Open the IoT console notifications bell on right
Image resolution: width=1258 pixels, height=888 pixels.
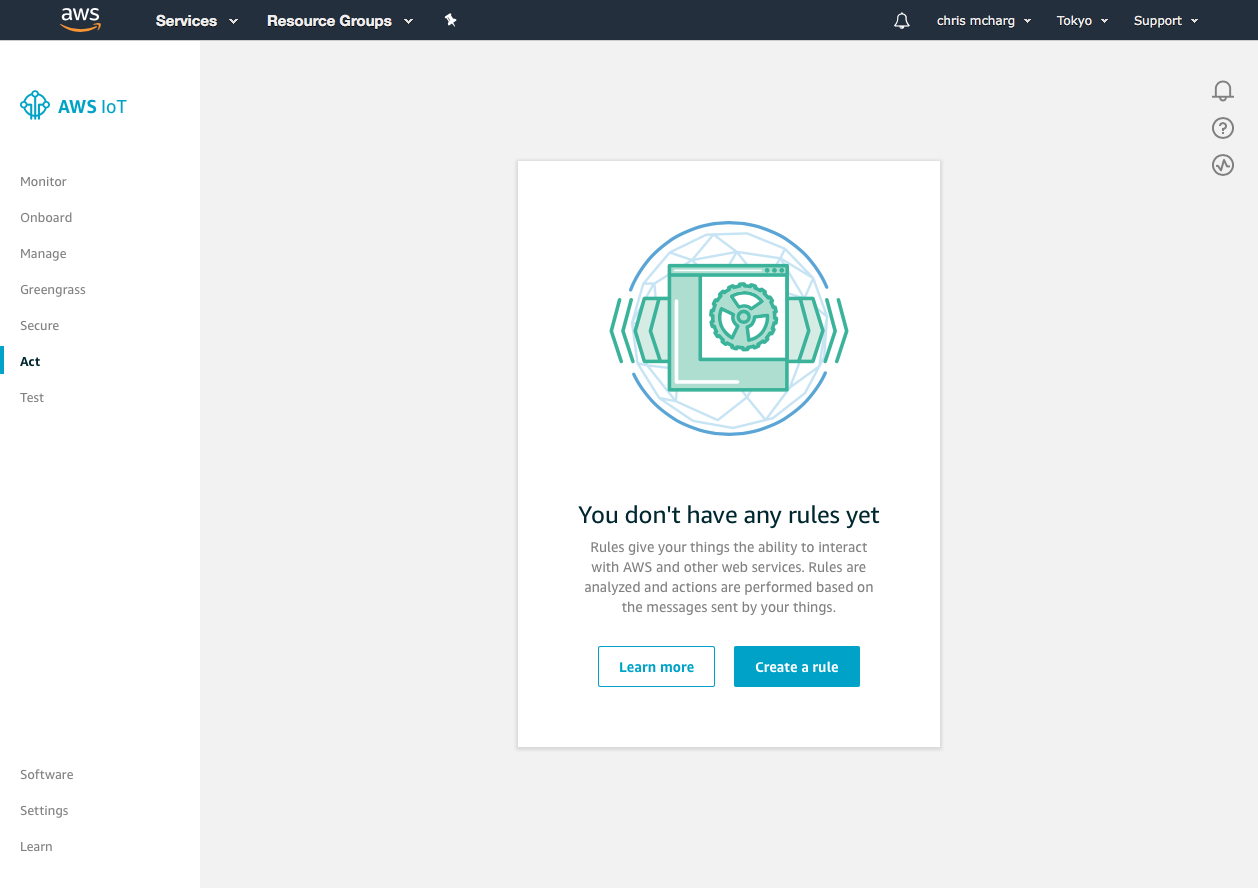pos(1222,91)
